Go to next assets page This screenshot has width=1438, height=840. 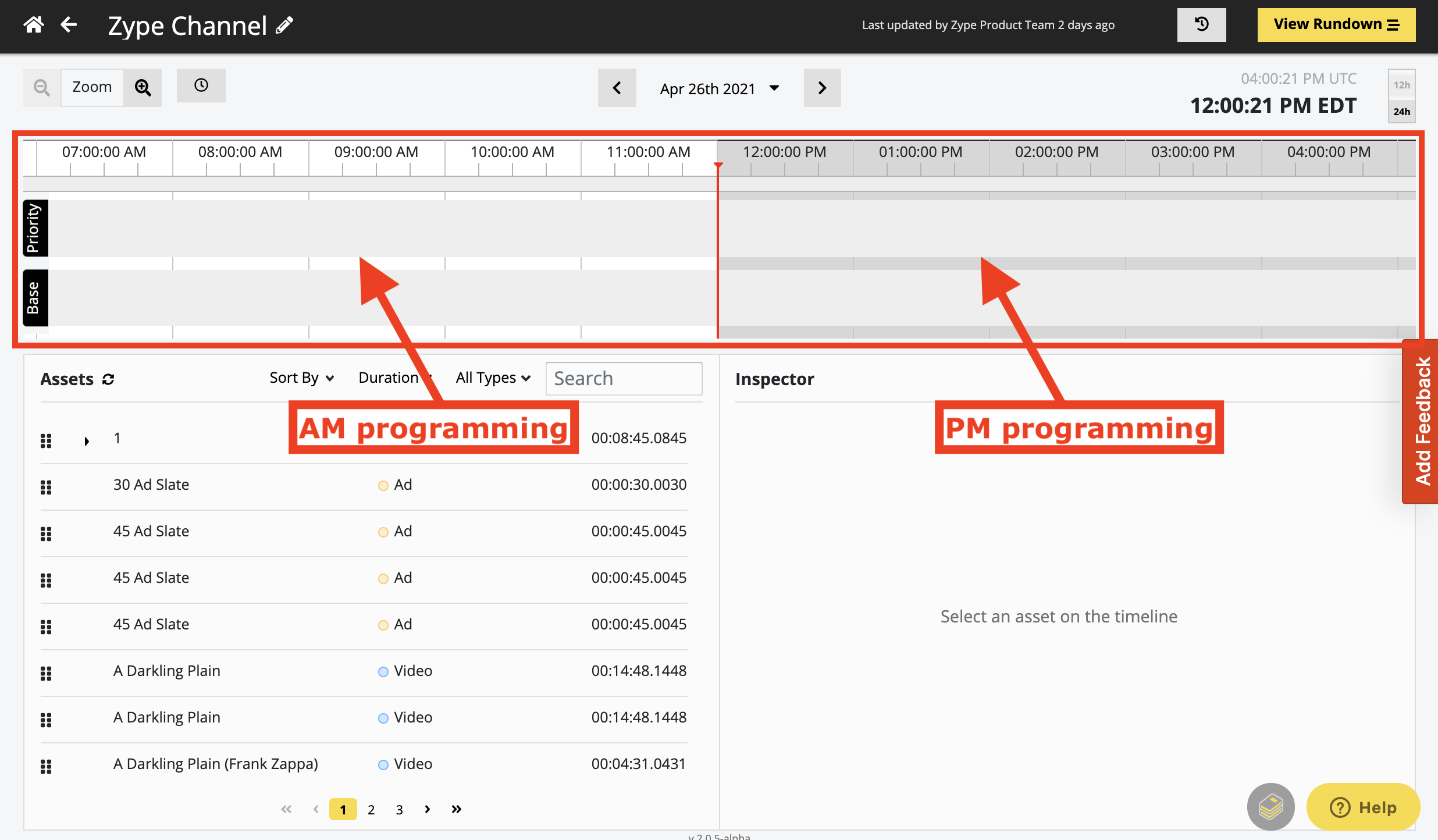click(428, 809)
